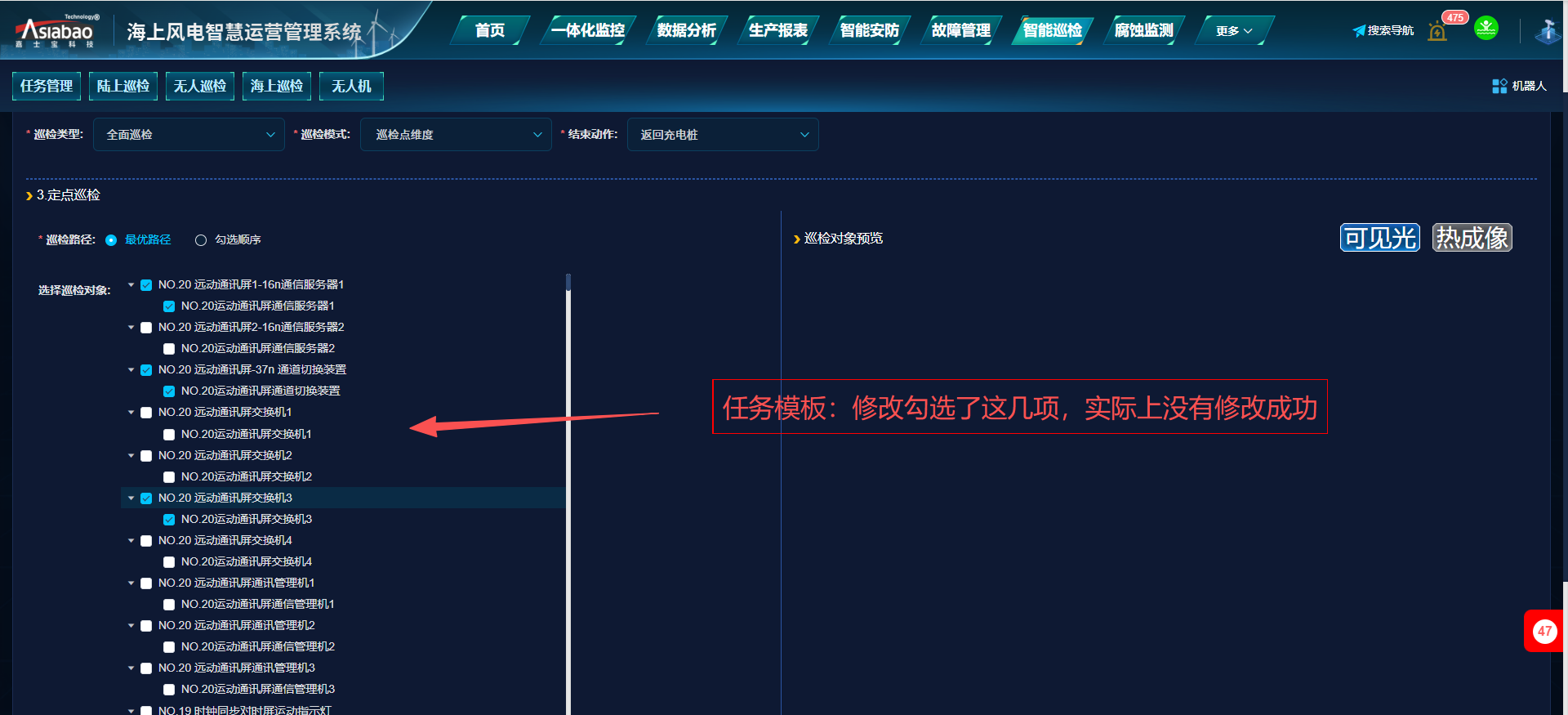Switch to the 故障管理 navigation tab
1568x715 pixels.
pyautogui.click(x=960, y=31)
